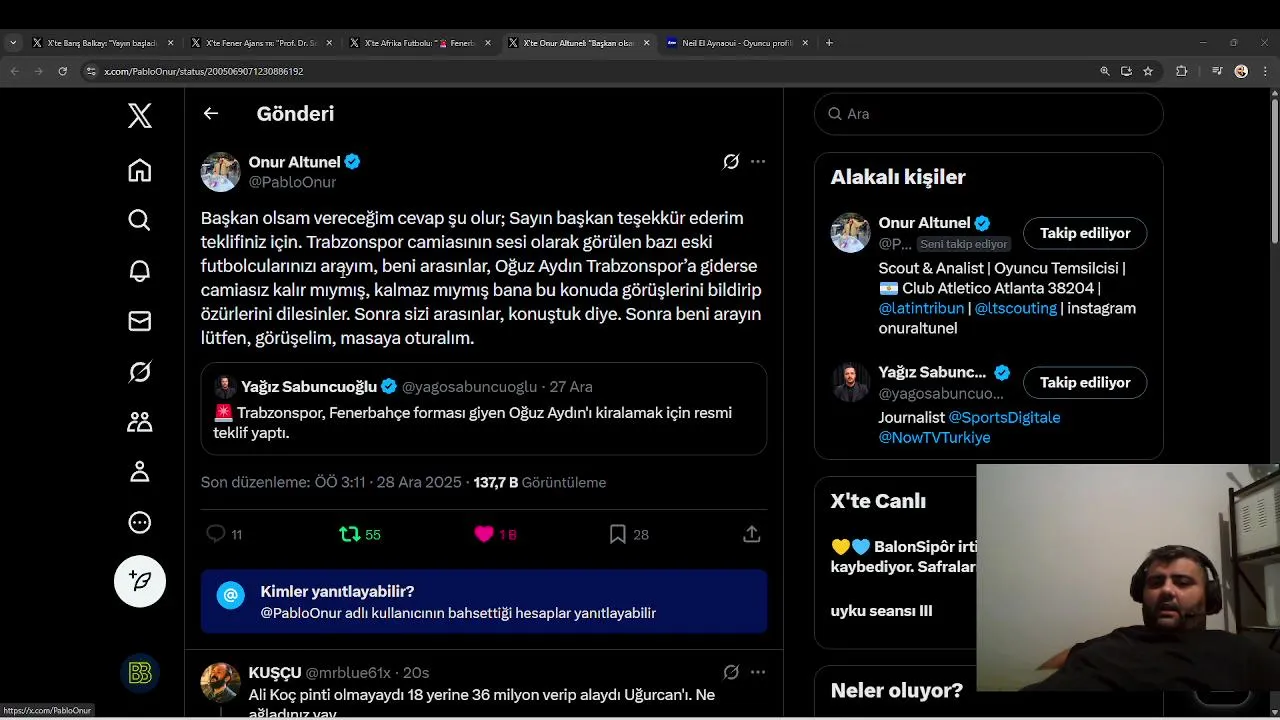This screenshot has width=1280, height=720.
Task: Open more options on KUŞÇU's reply
Action: click(x=758, y=672)
